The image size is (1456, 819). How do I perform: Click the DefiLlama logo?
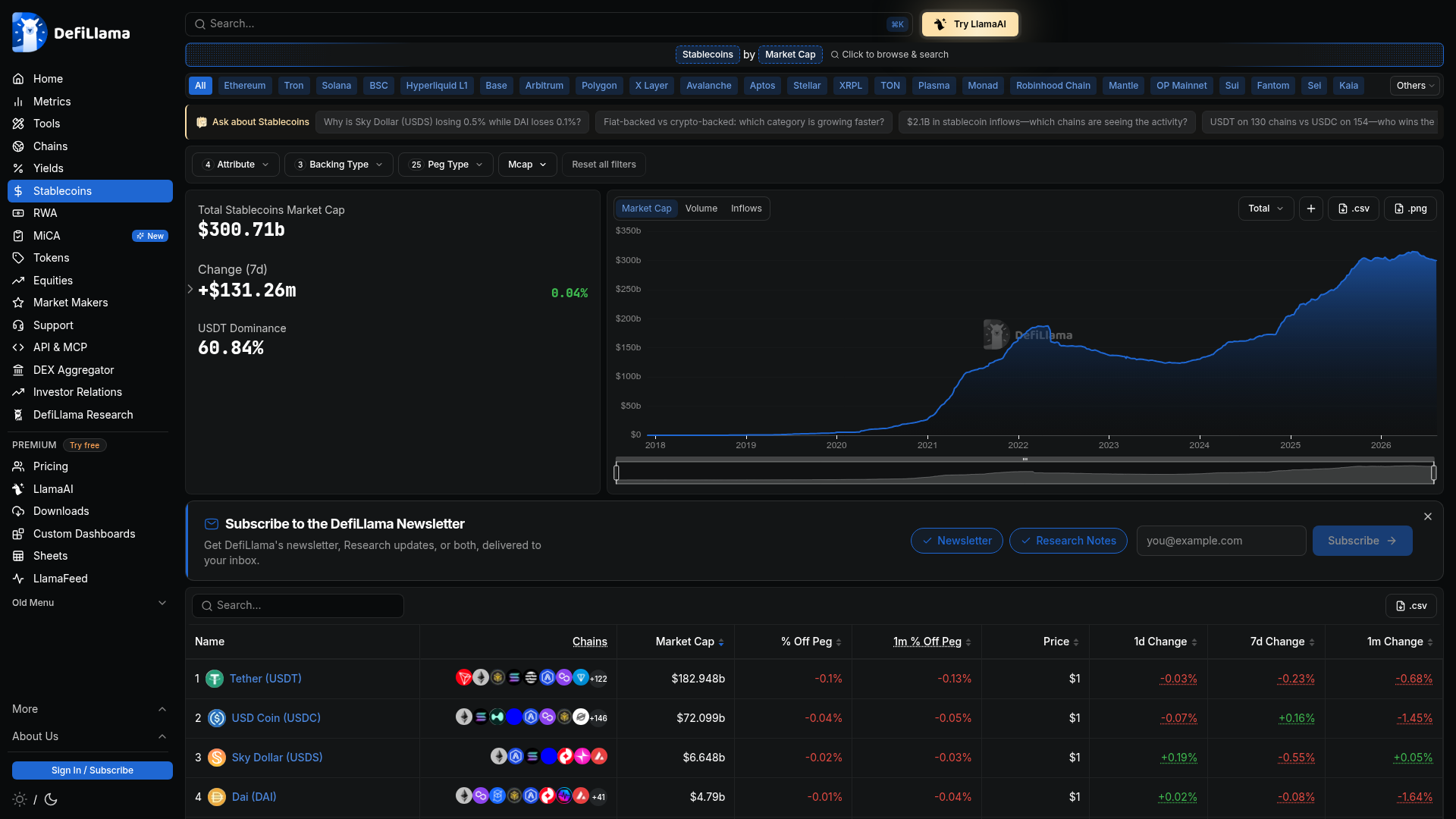click(x=71, y=33)
